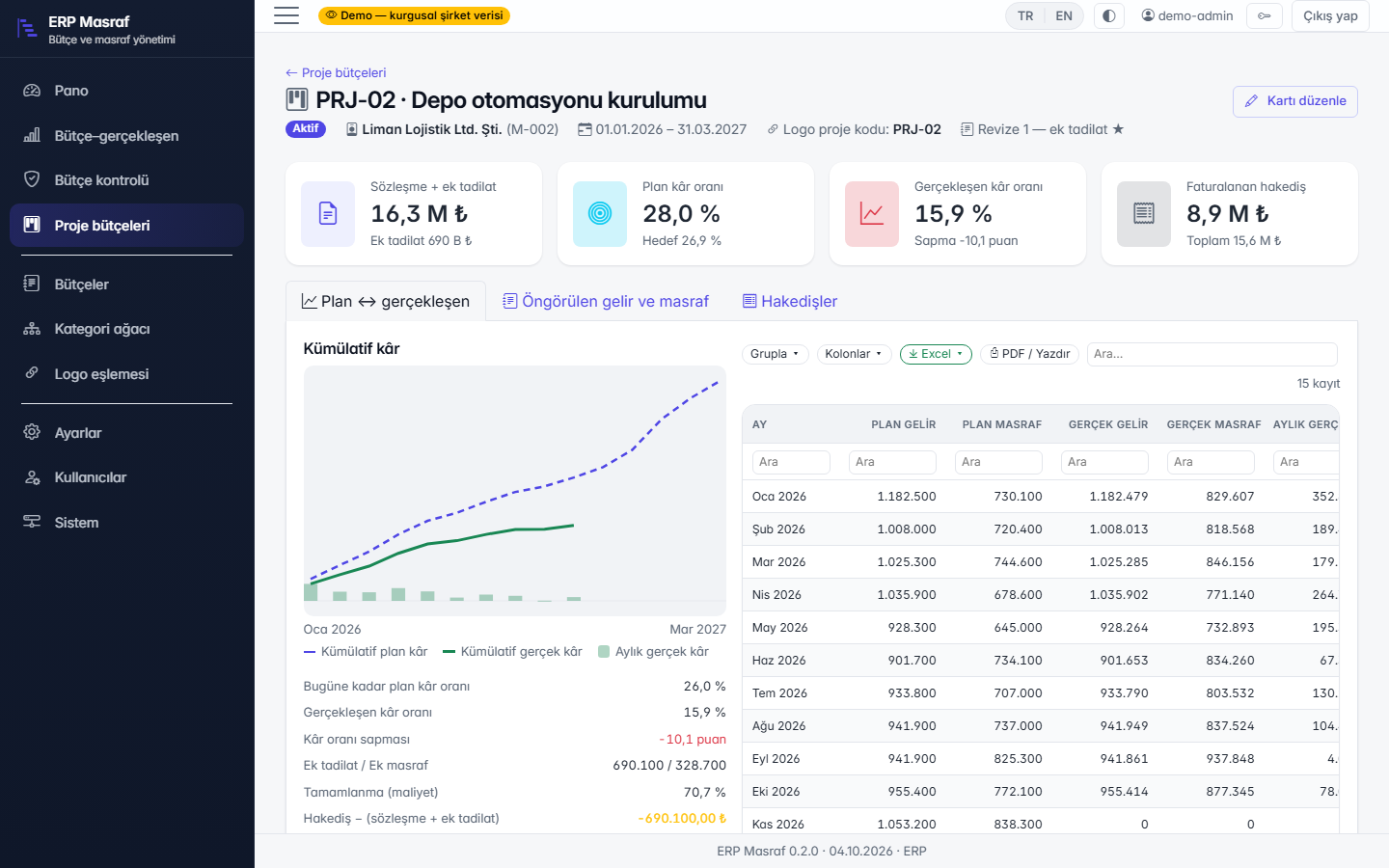Open demo-admin user menu
Viewport: 1389px width, 868px height.
1187,15
